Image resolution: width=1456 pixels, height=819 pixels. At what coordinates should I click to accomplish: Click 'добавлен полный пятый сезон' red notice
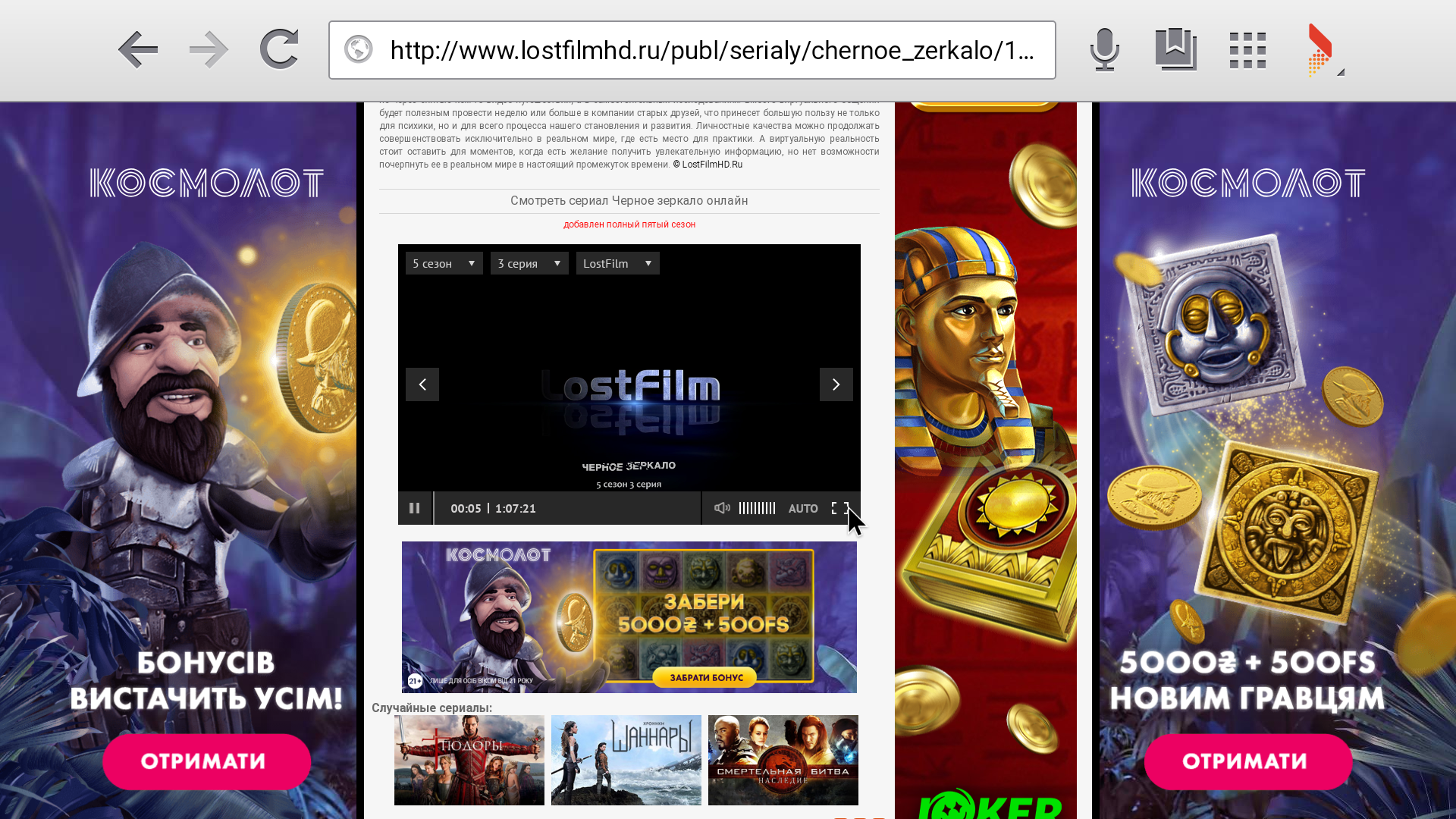pos(629,224)
